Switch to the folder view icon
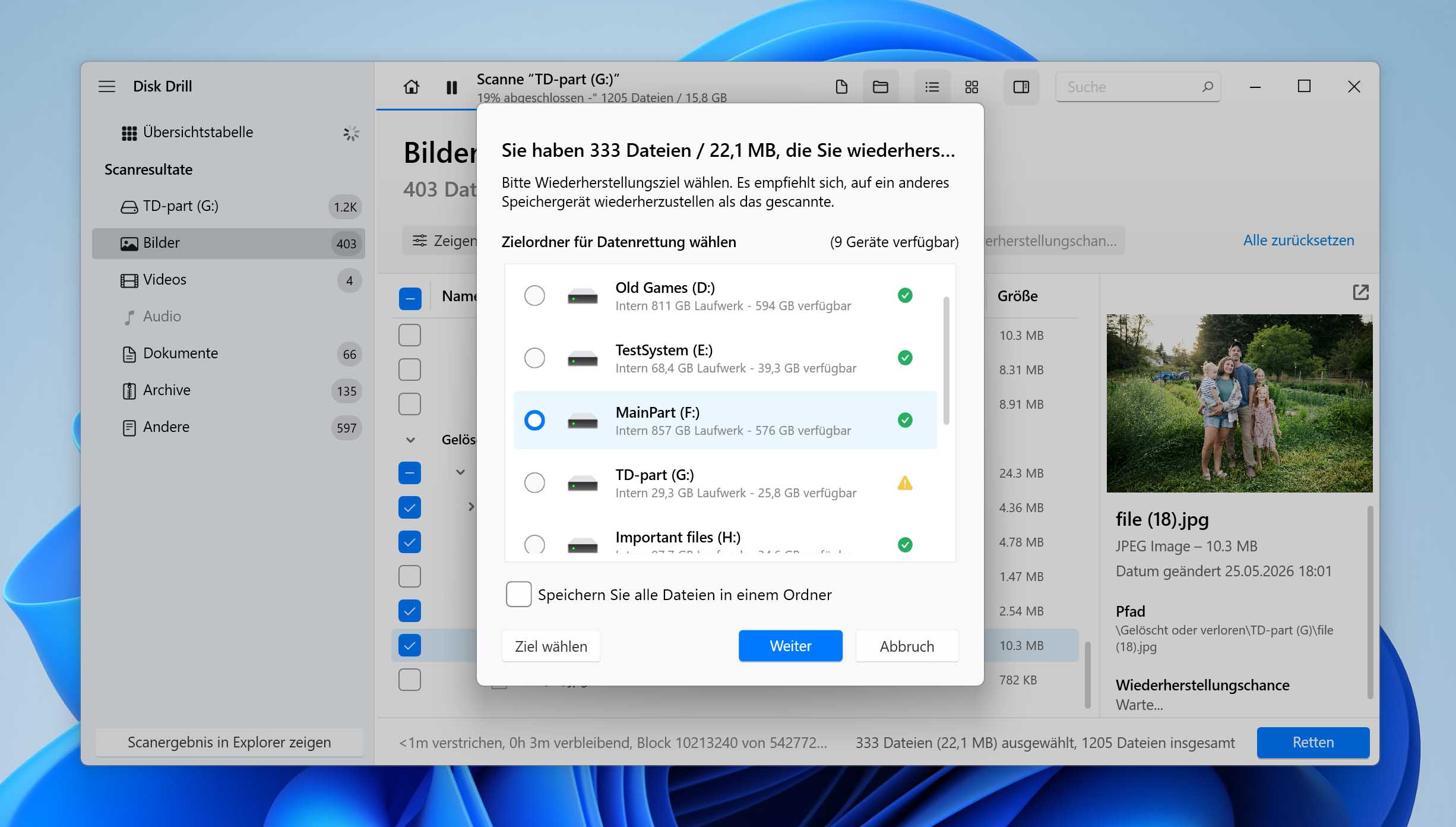1456x827 pixels. point(881,87)
